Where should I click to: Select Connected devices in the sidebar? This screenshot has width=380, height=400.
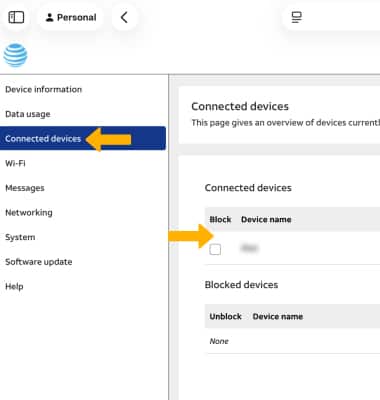(x=83, y=139)
